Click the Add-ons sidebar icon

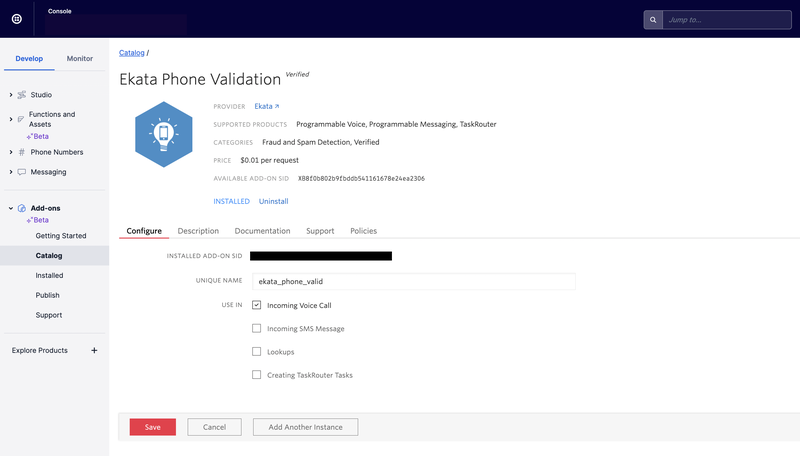tap(21, 208)
